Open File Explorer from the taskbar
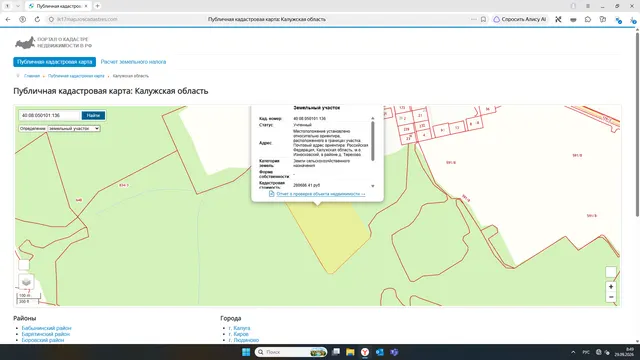 point(350,352)
